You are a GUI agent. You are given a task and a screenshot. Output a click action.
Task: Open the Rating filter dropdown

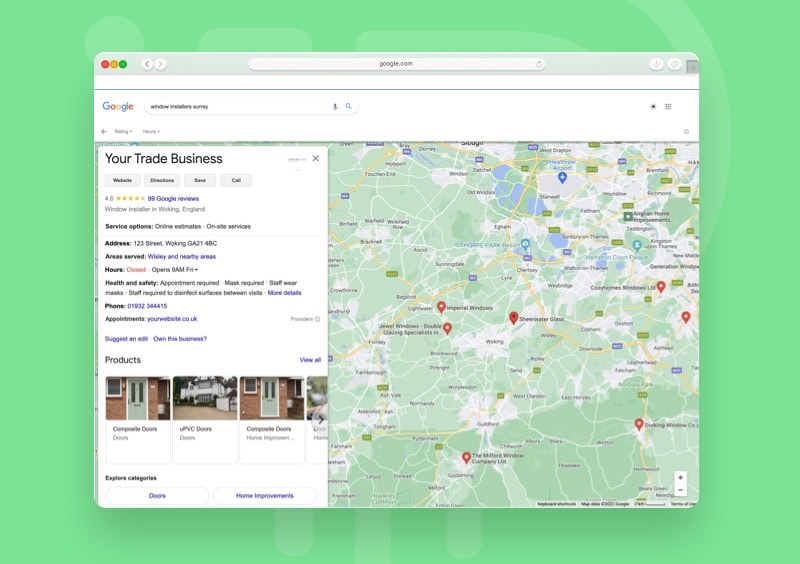123,131
